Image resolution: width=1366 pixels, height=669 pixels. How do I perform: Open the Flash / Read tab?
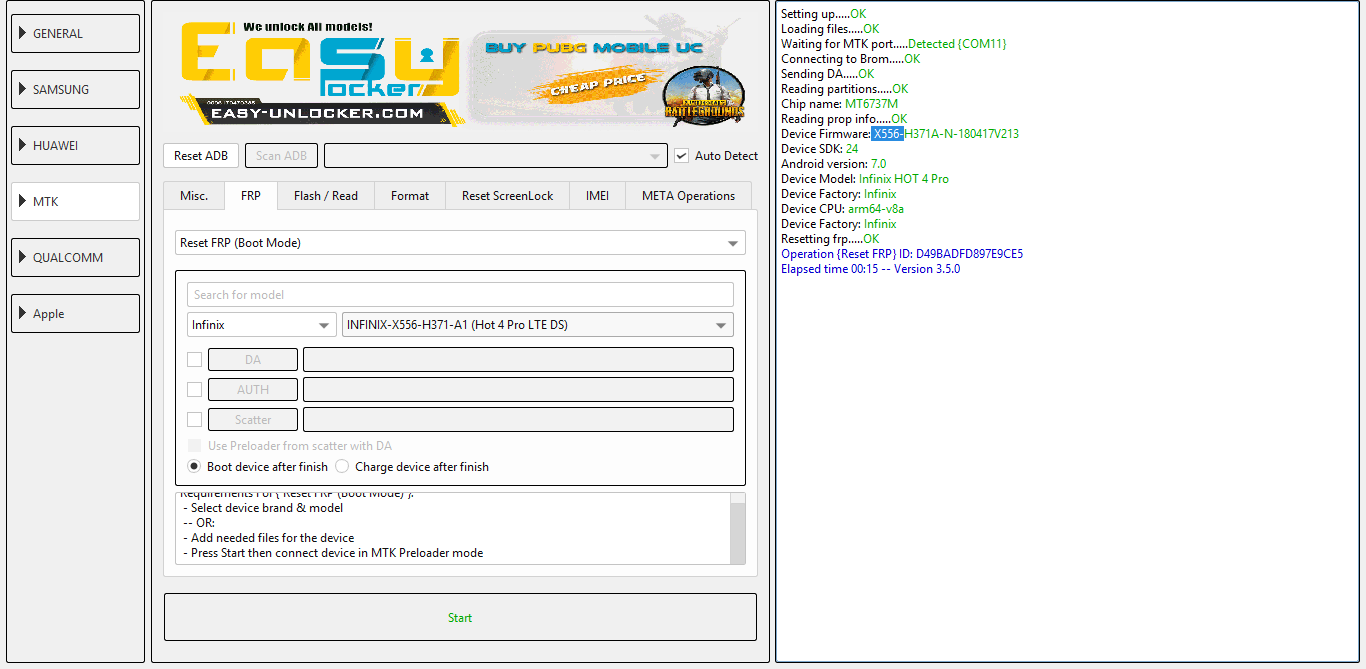pos(325,196)
